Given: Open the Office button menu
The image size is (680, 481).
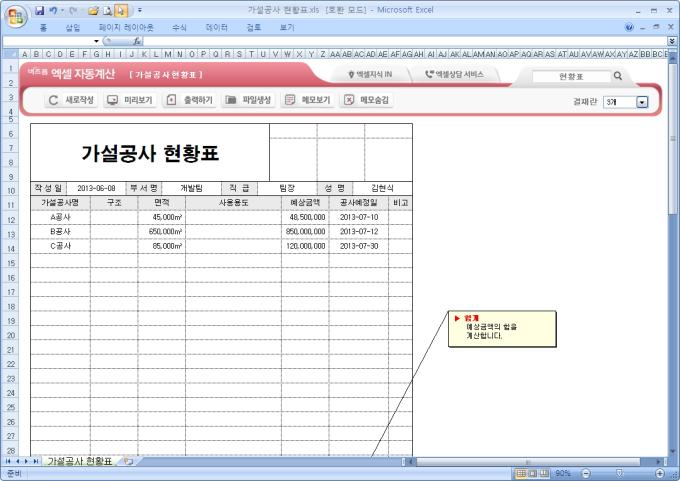Looking at the screenshot, I should coord(16,17).
